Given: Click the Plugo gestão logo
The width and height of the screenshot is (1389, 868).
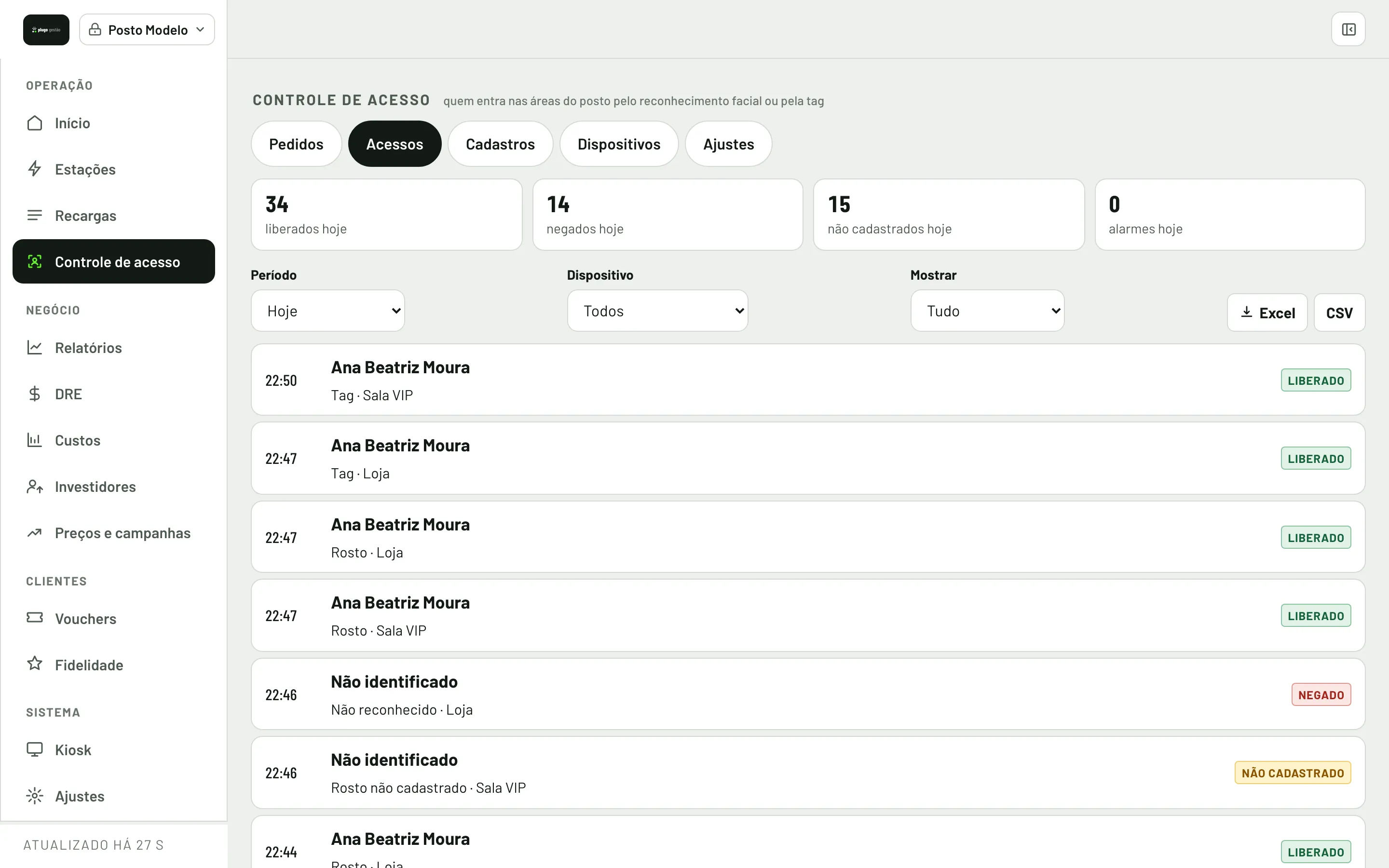Looking at the screenshot, I should click(46, 30).
